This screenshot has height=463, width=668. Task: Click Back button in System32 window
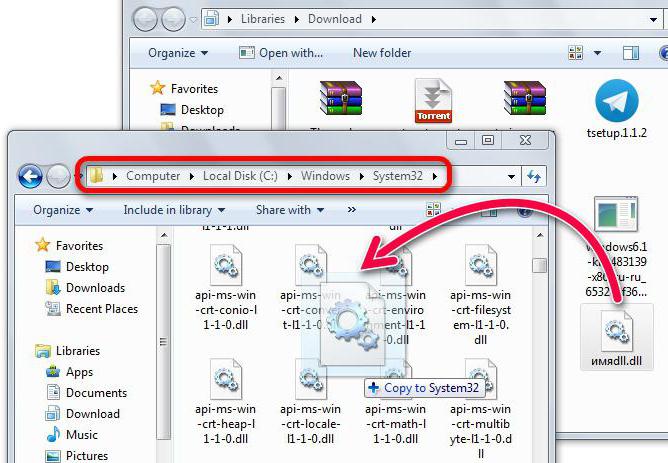30,176
